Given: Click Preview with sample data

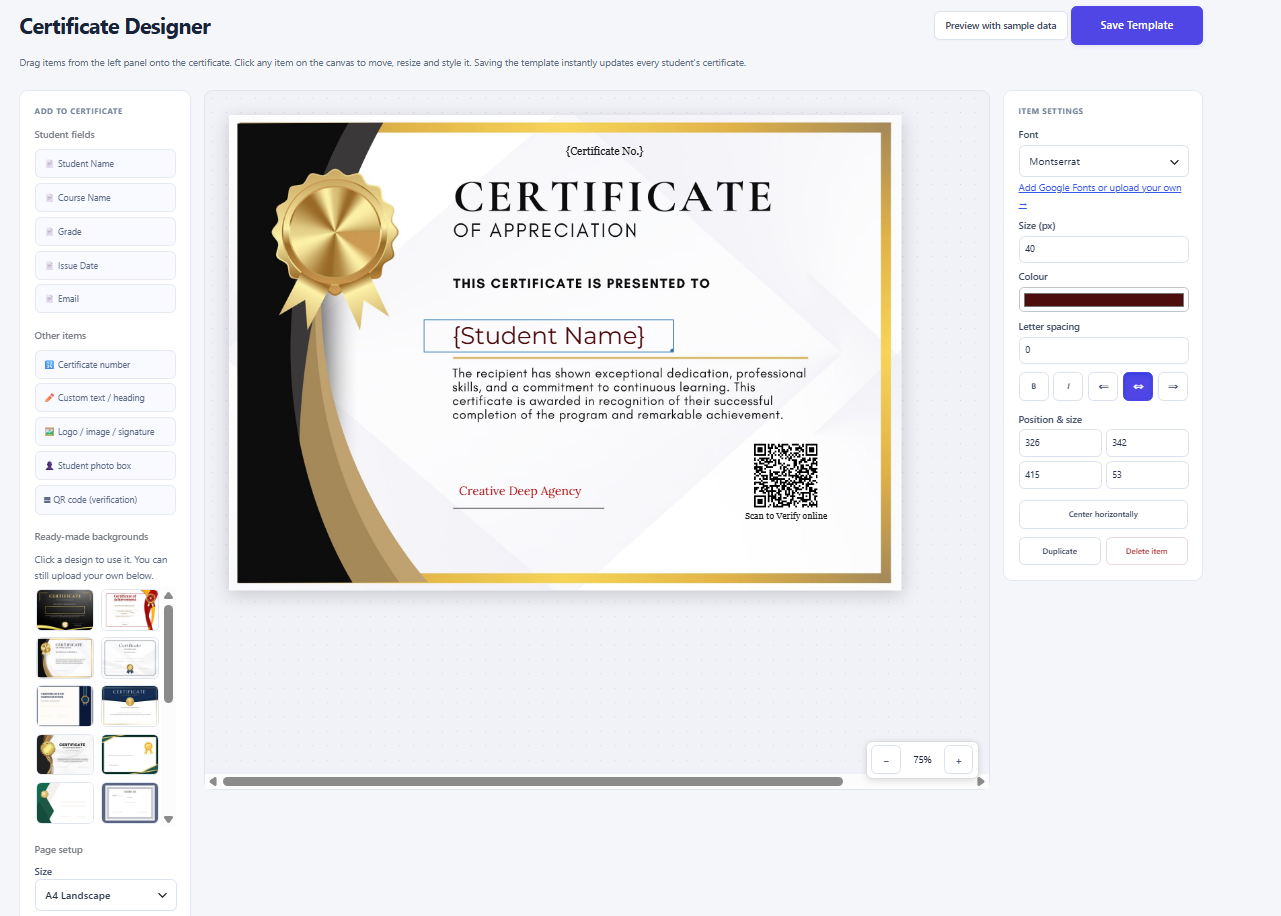Looking at the screenshot, I should 1000,26.
